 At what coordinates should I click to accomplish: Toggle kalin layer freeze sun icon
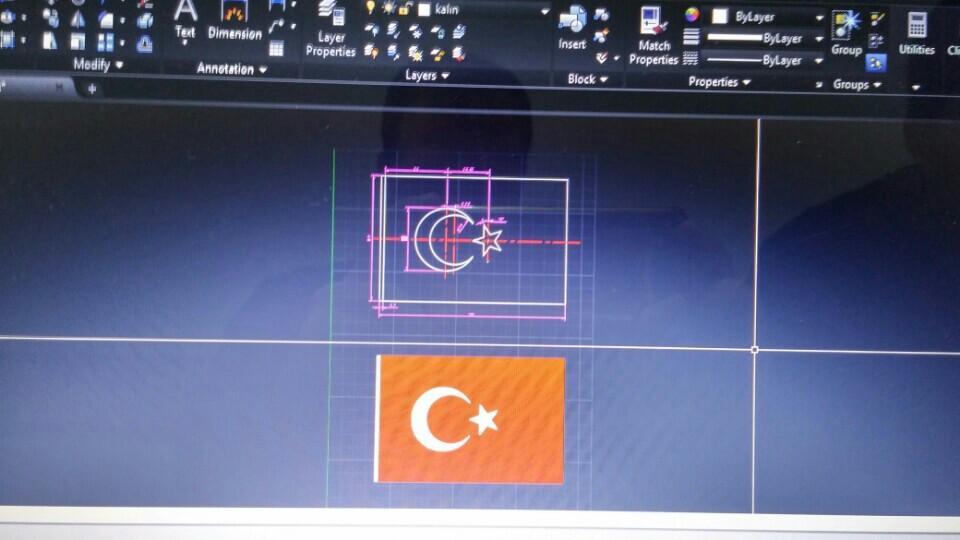(389, 8)
